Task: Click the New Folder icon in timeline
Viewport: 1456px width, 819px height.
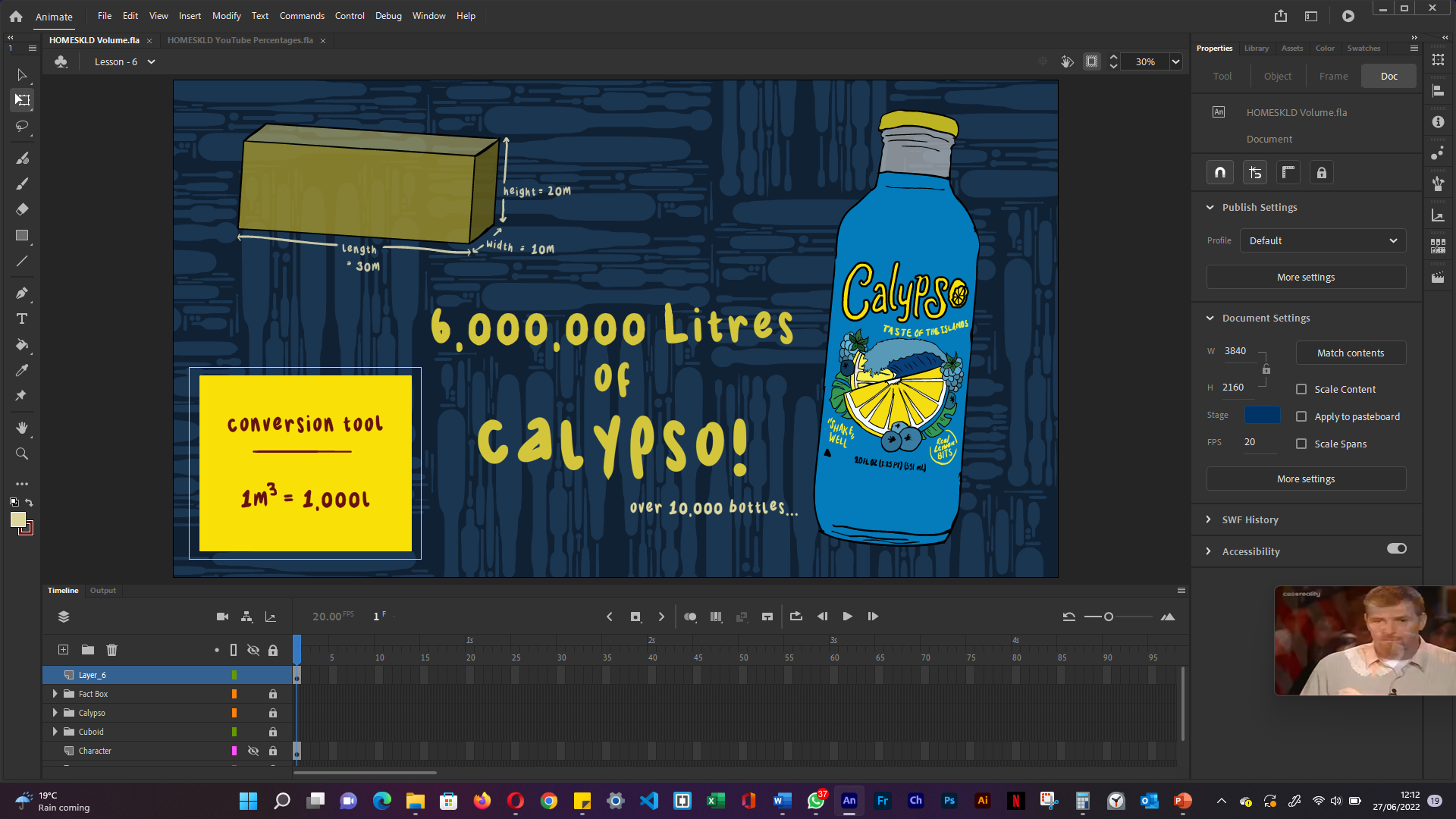Action: click(88, 650)
